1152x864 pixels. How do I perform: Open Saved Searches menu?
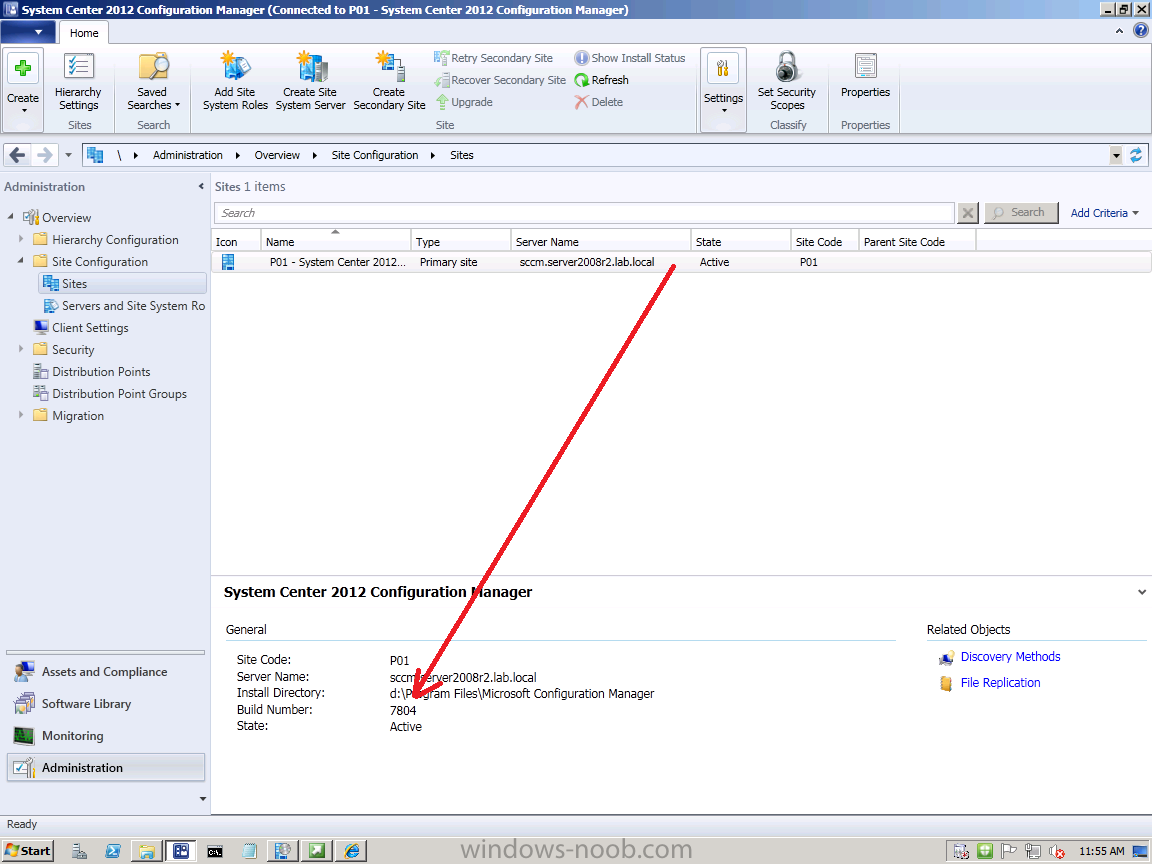point(153,82)
